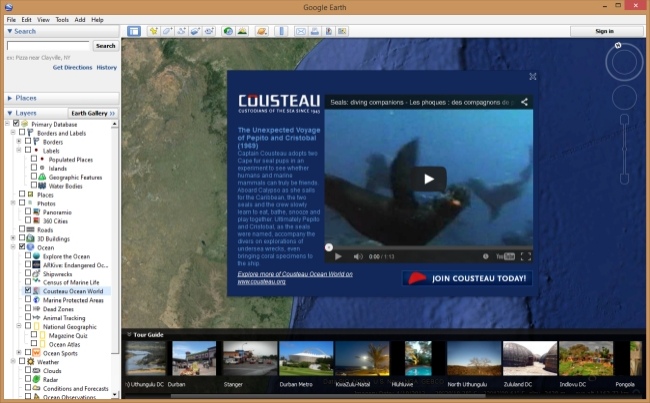This screenshot has height=403, width=650.
Task: Click the Sign in button
Action: (604, 31)
